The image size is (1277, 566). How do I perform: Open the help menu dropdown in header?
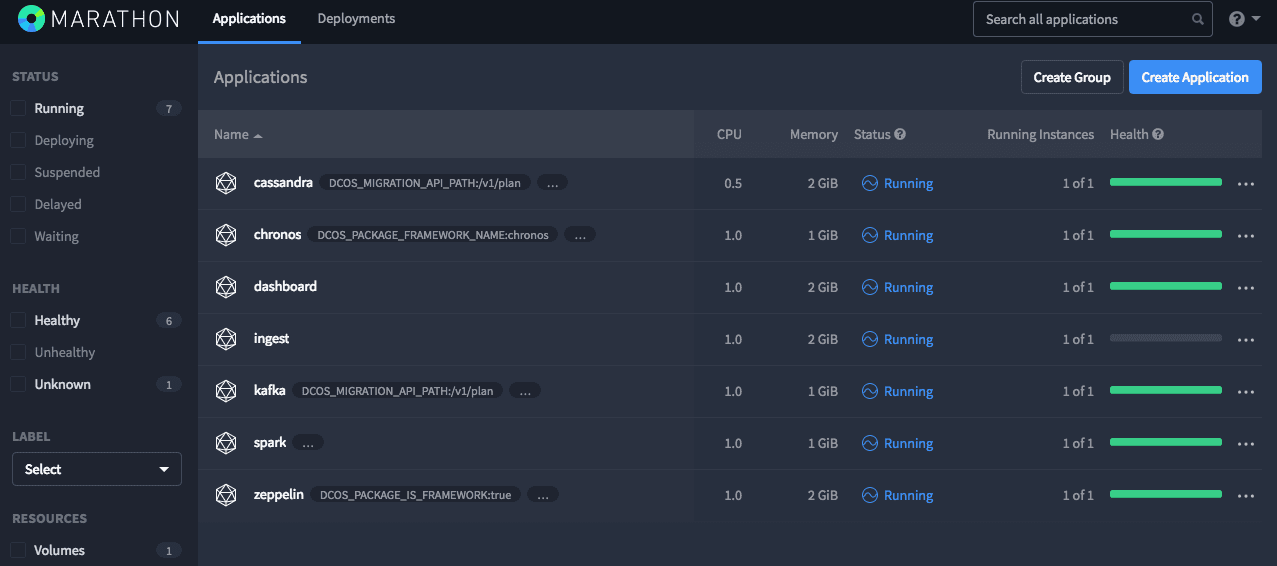[1244, 19]
